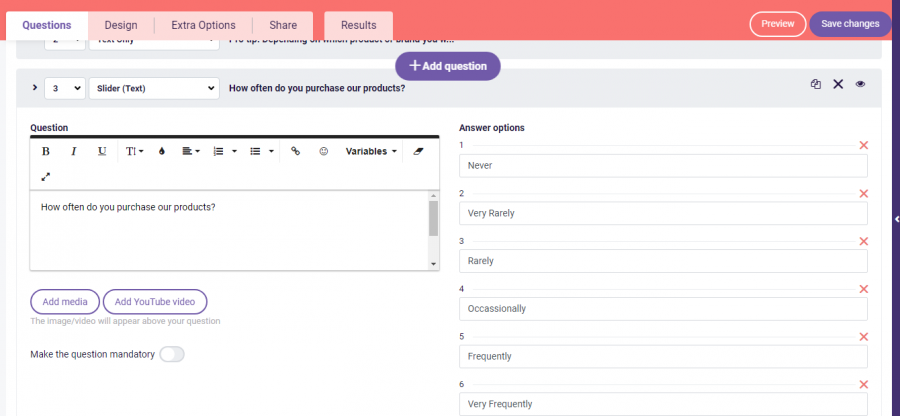Delete question 3 using the X icon
This screenshot has width=900, height=416.
(838, 85)
